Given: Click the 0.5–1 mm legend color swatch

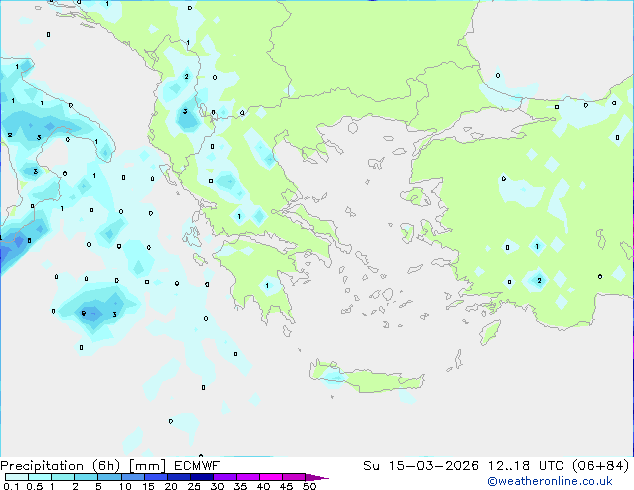Looking at the screenshot, I should (x=40, y=477).
